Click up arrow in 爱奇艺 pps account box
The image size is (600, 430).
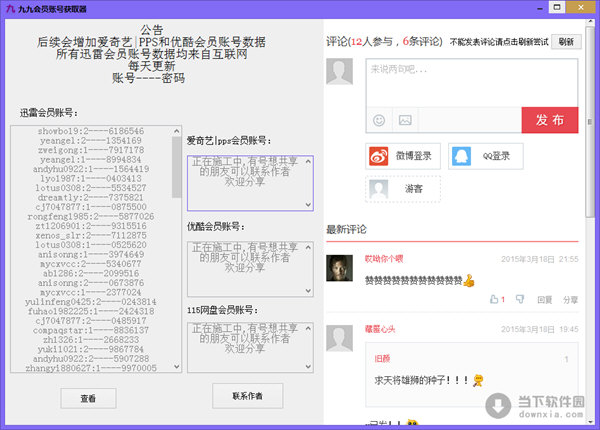(308, 161)
